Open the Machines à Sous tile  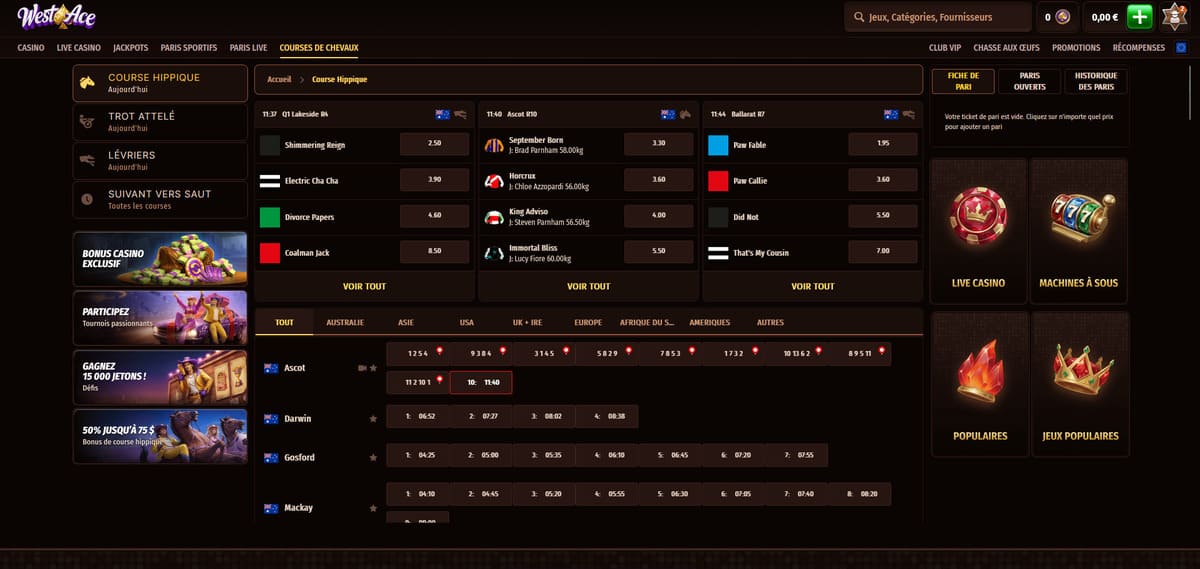[1079, 230]
